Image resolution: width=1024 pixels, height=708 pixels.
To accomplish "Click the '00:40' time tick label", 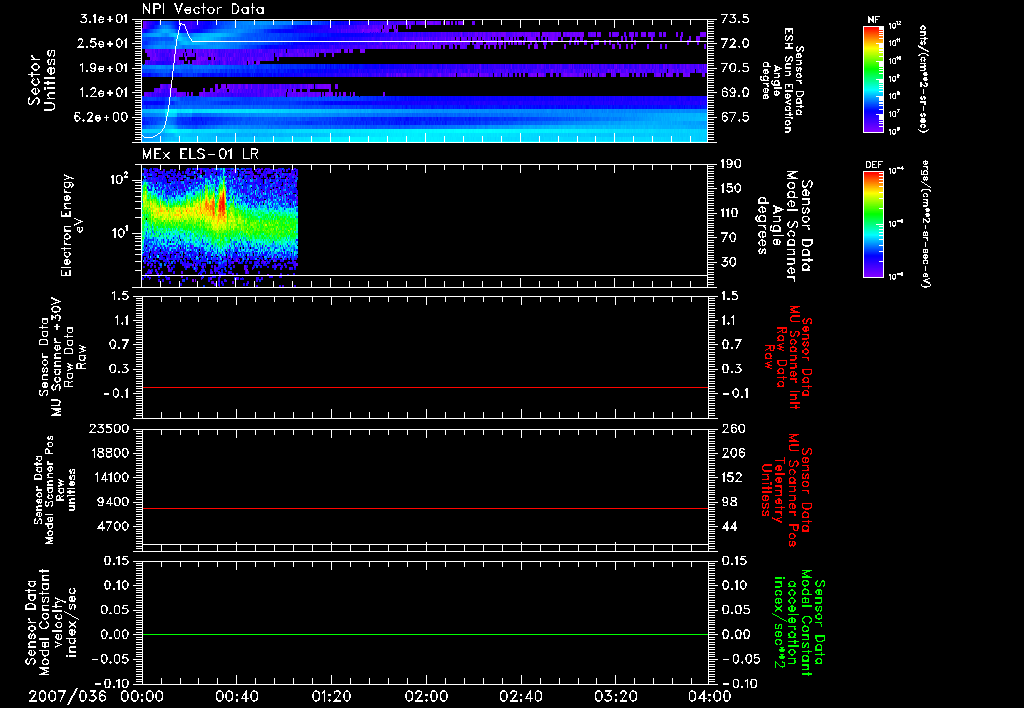I will click(x=236, y=696).
